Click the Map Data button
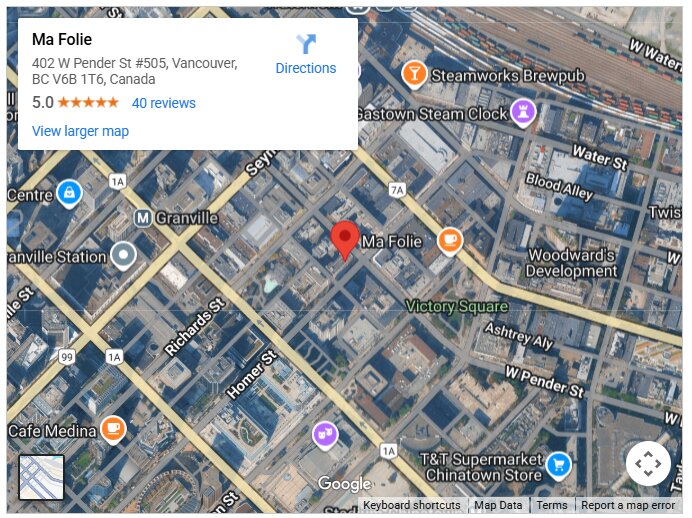Viewport: 692px width, 518px height. [x=498, y=505]
